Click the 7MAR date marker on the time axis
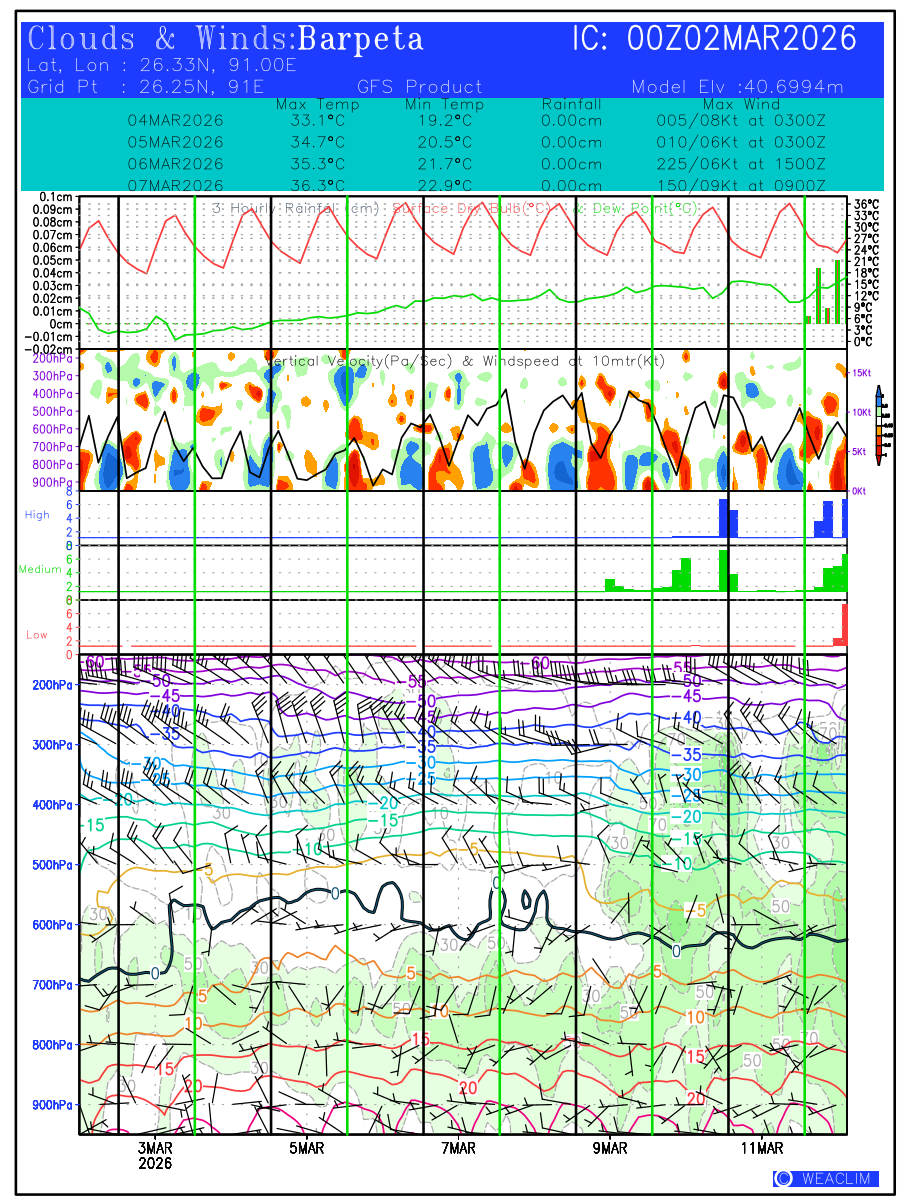 point(458,1149)
